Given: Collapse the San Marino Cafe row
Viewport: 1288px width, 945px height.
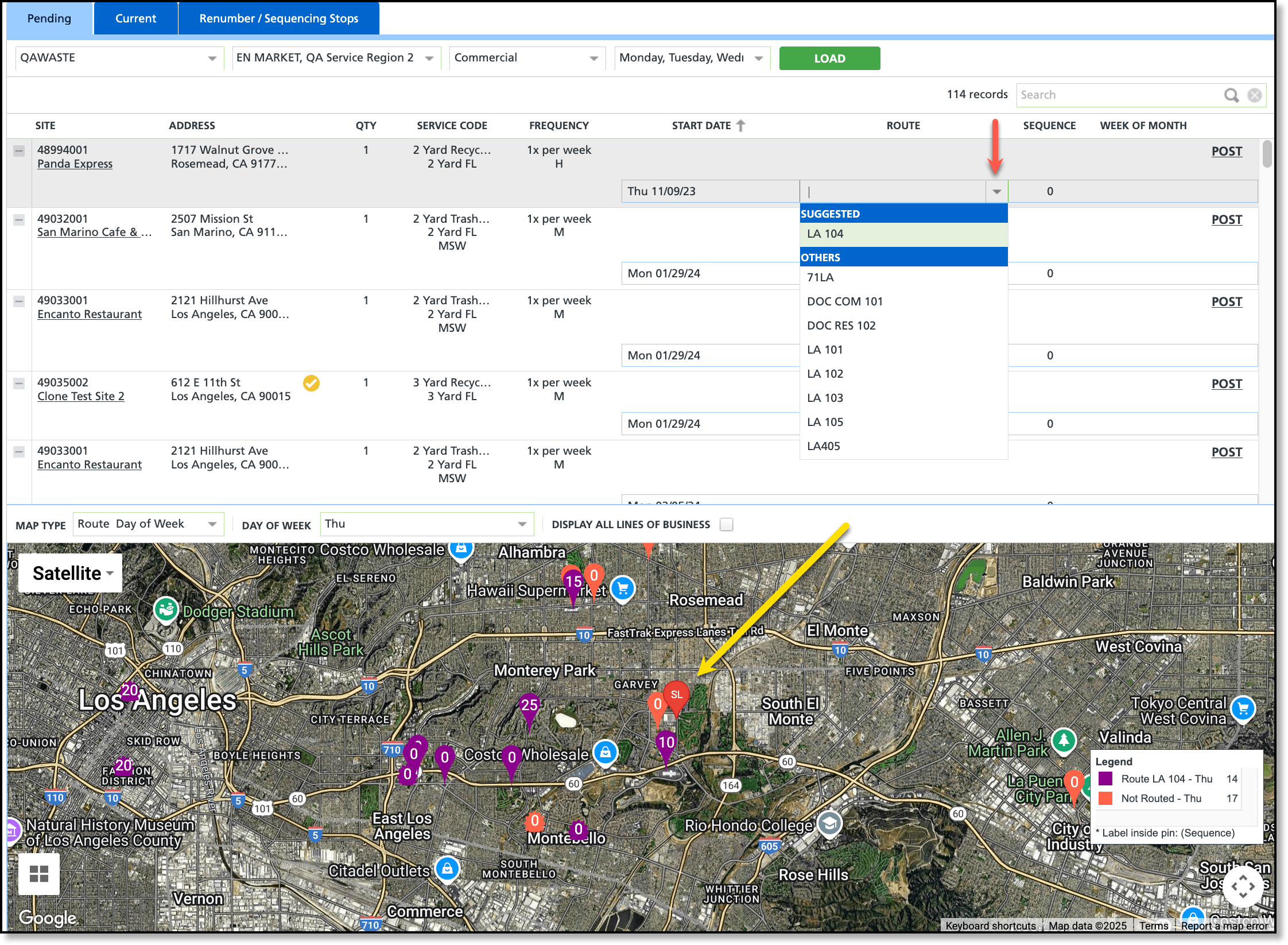Looking at the screenshot, I should [x=19, y=220].
